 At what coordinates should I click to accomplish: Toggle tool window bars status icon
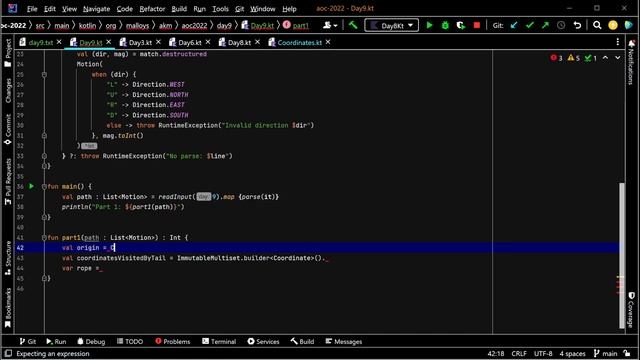point(8,353)
